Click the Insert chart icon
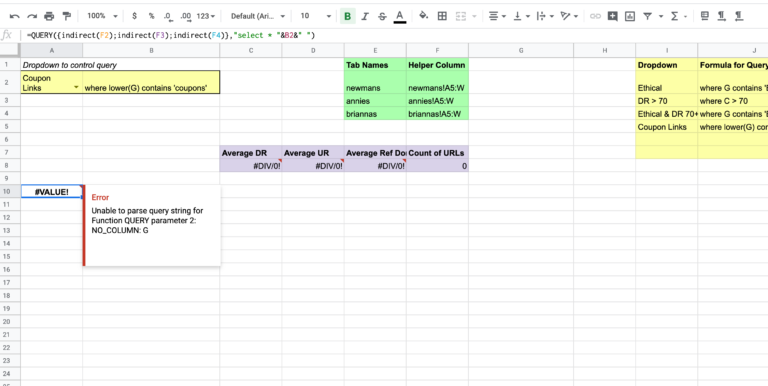The width and height of the screenshot is (768, 386). click(630, 16)
